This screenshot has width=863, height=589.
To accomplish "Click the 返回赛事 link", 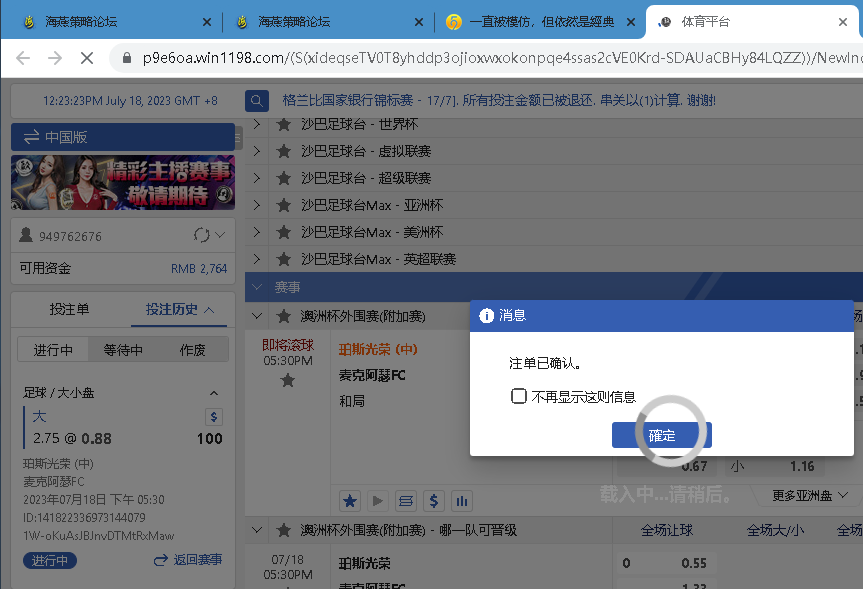I will point(187,560).
